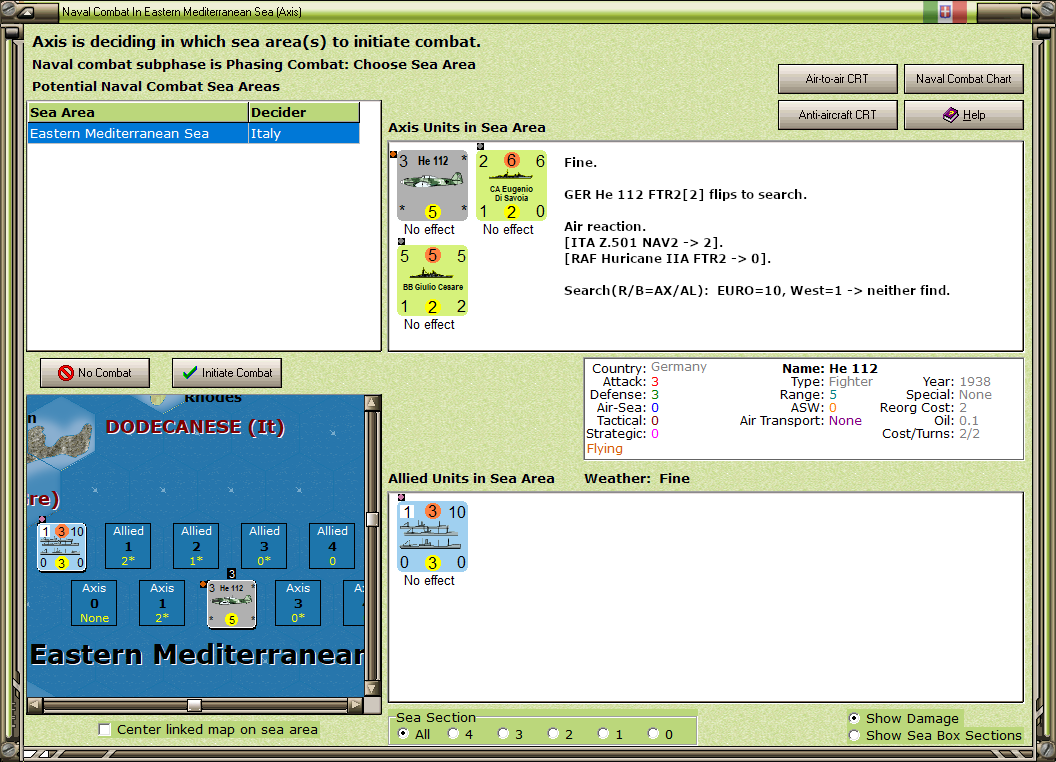Click the map scroll left arrow
This screenshot has width=1056, height=762.
tap(34, 705)
